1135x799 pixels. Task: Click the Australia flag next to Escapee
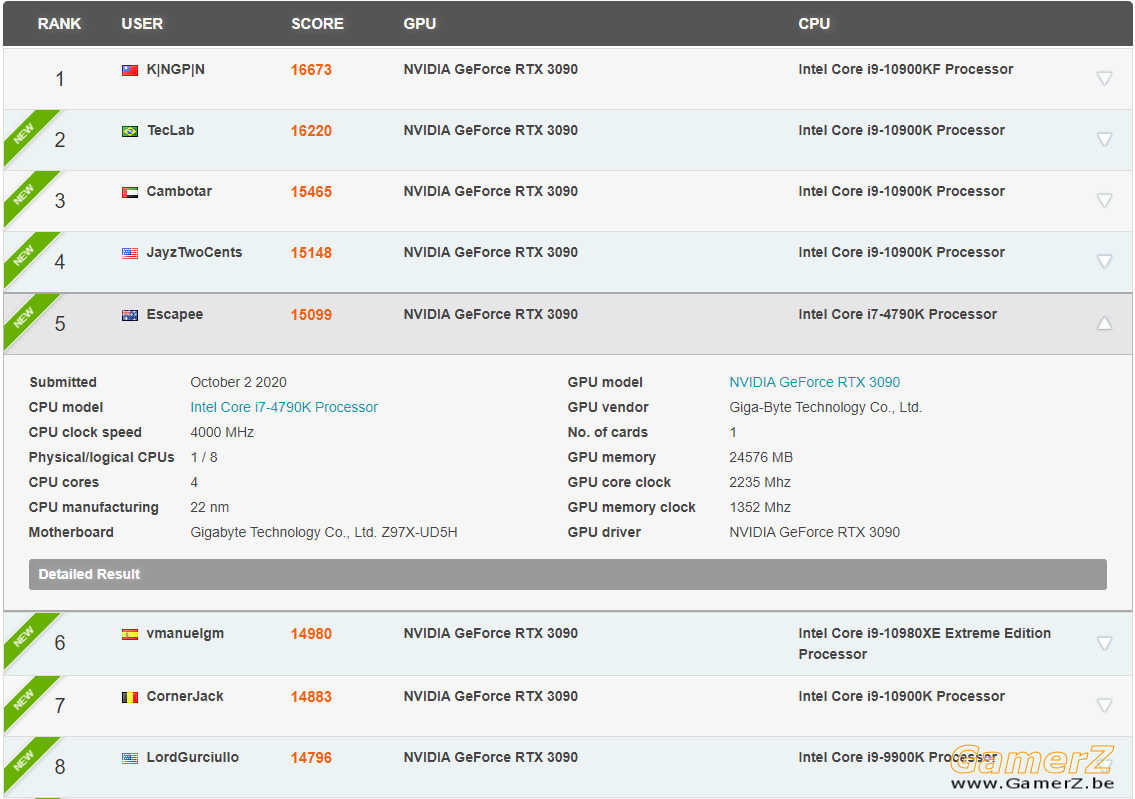(x=130, y=315)
